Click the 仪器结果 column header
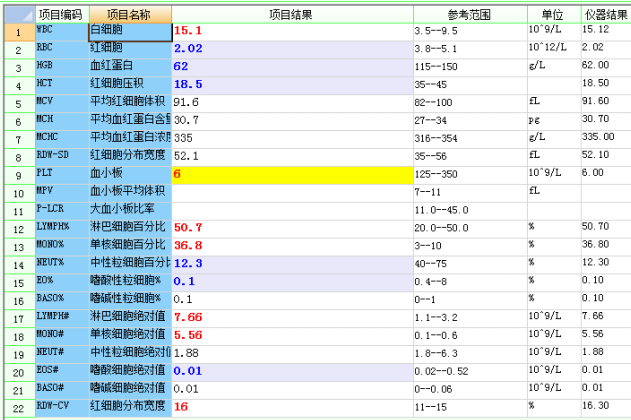 click(x=604, y=15)
